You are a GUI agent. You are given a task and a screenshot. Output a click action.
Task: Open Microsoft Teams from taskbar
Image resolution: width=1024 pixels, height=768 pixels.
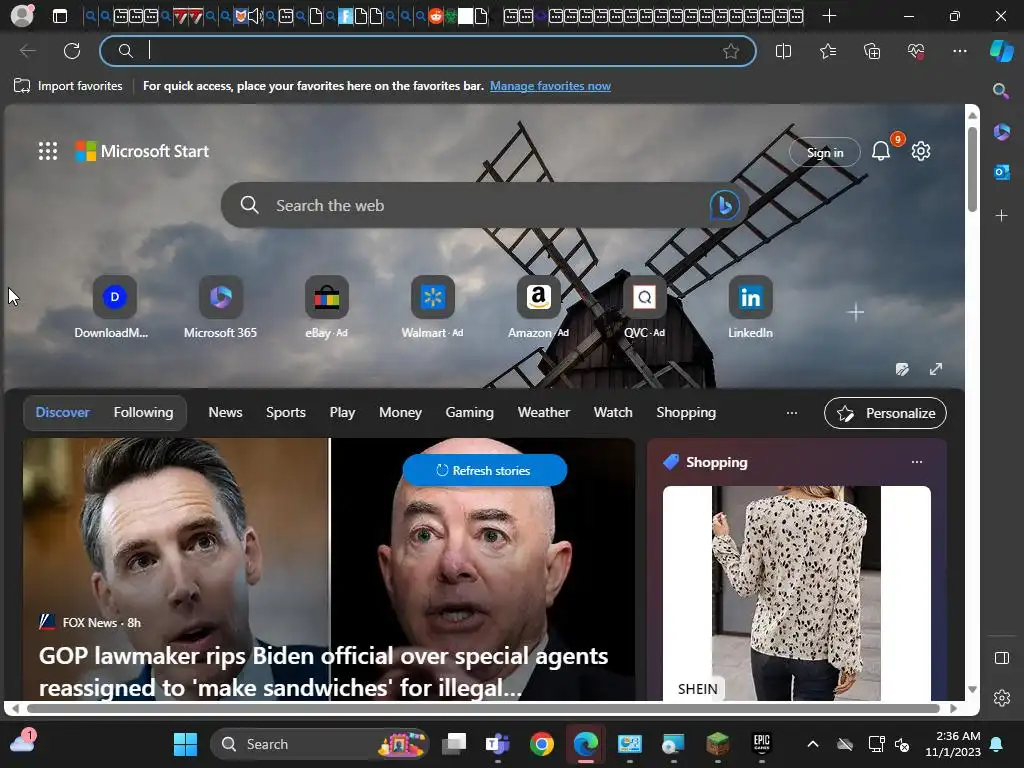tap(498, 744)
